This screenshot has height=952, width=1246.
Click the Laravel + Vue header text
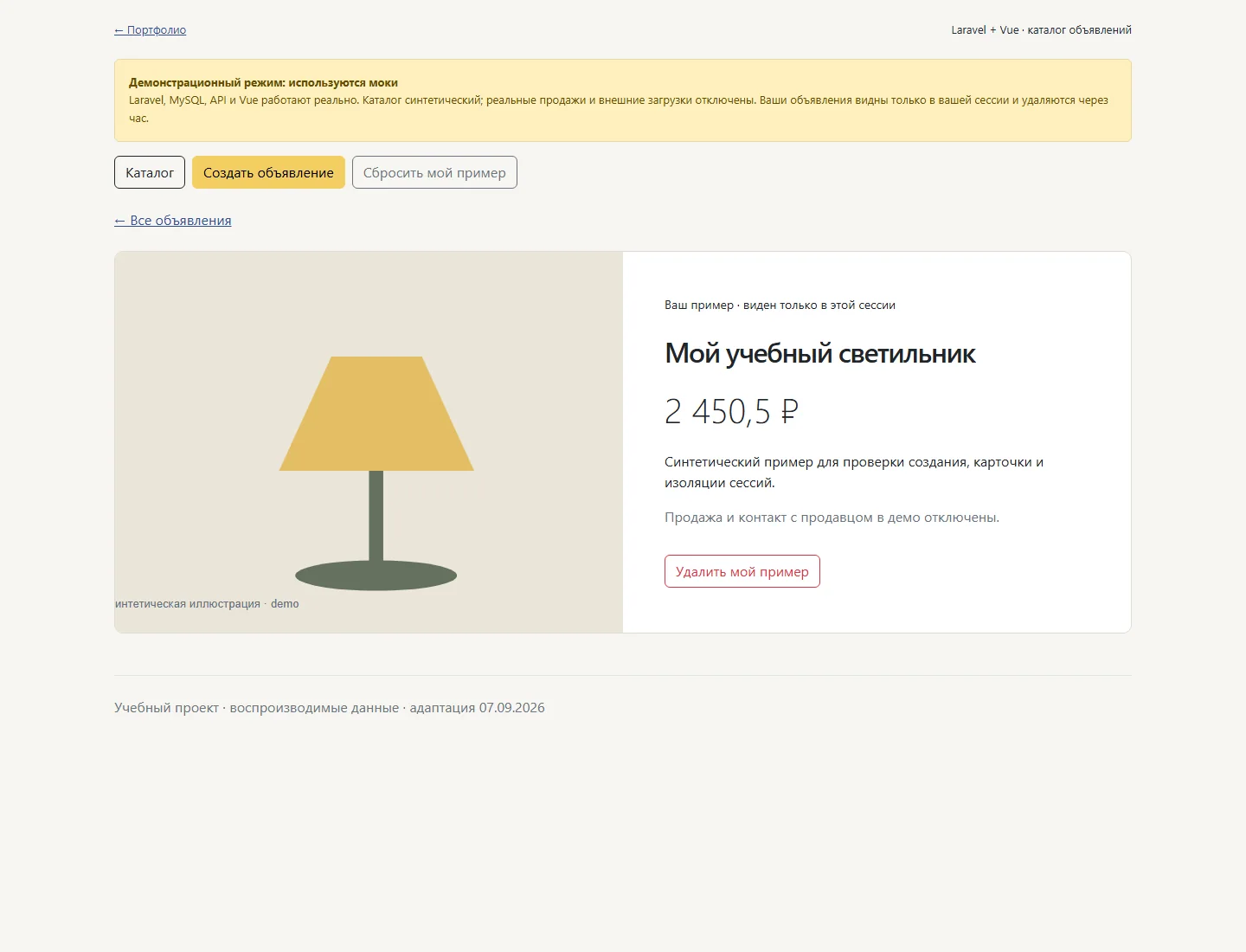coord(1041,30)
